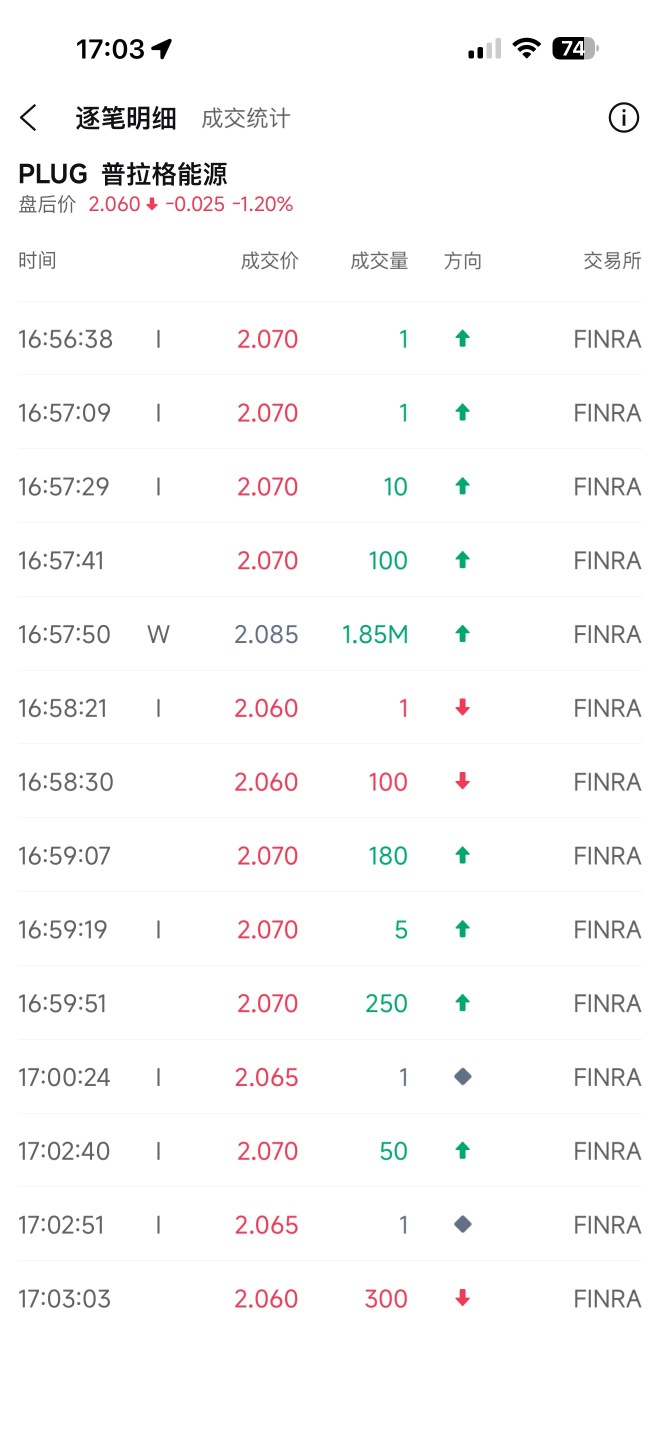Viewport: 660px width, 1434px height.
Task: Tap the red down arrow at 16:58:21
Action: (462, 708)
